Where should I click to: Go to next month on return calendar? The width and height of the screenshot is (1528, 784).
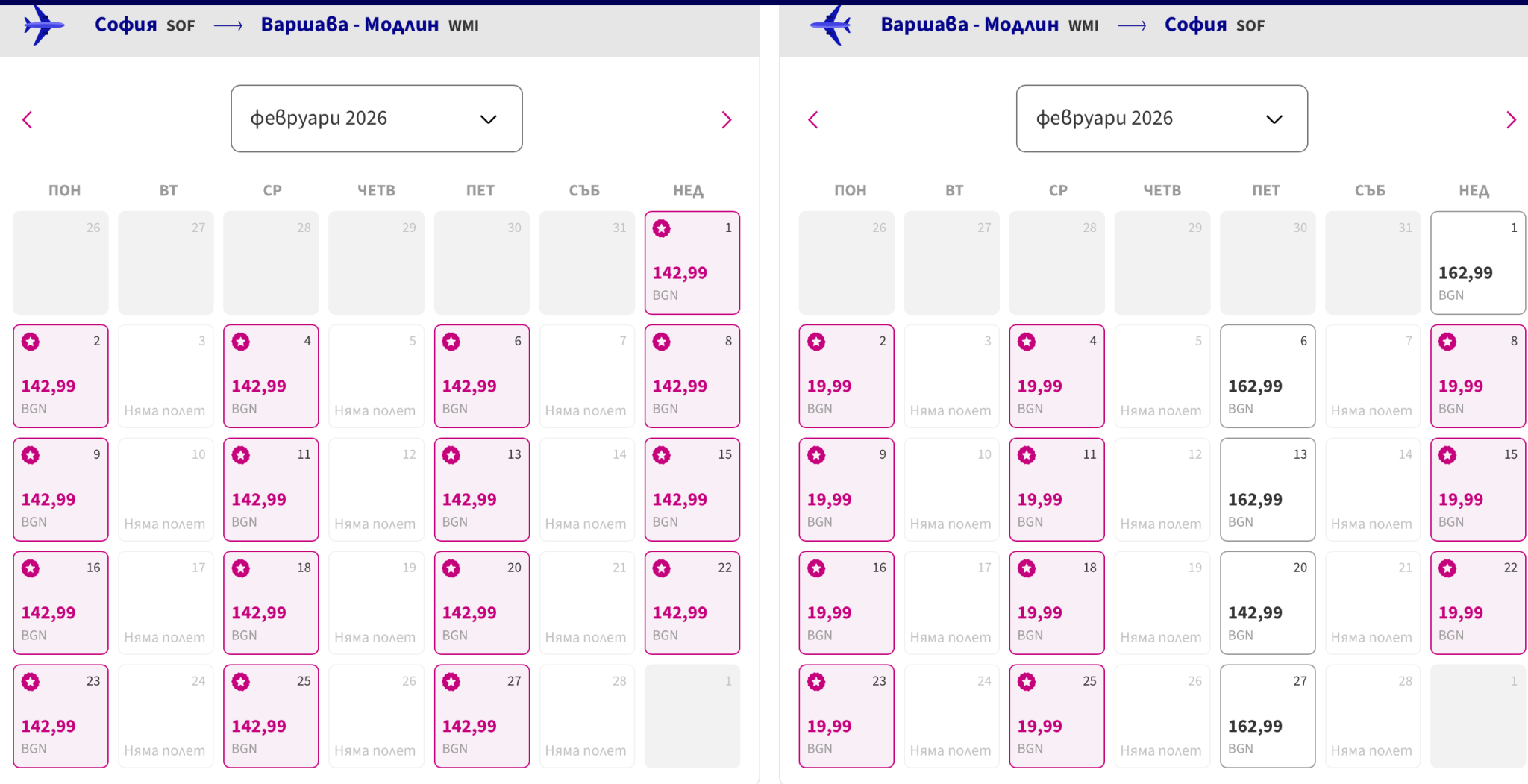[1511, 119]
